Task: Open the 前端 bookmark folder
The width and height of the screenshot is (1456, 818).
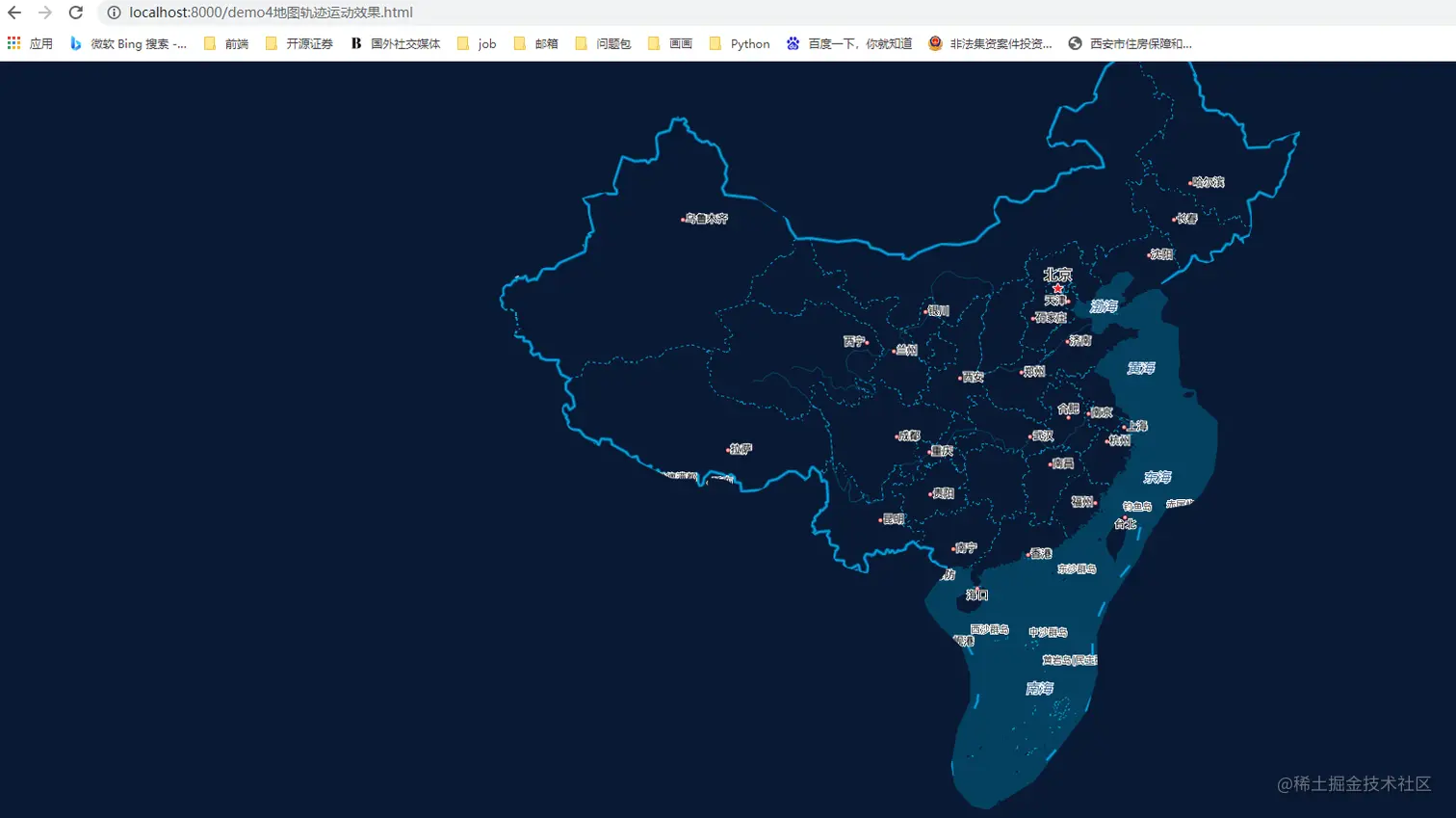Action: pos(226,43)
